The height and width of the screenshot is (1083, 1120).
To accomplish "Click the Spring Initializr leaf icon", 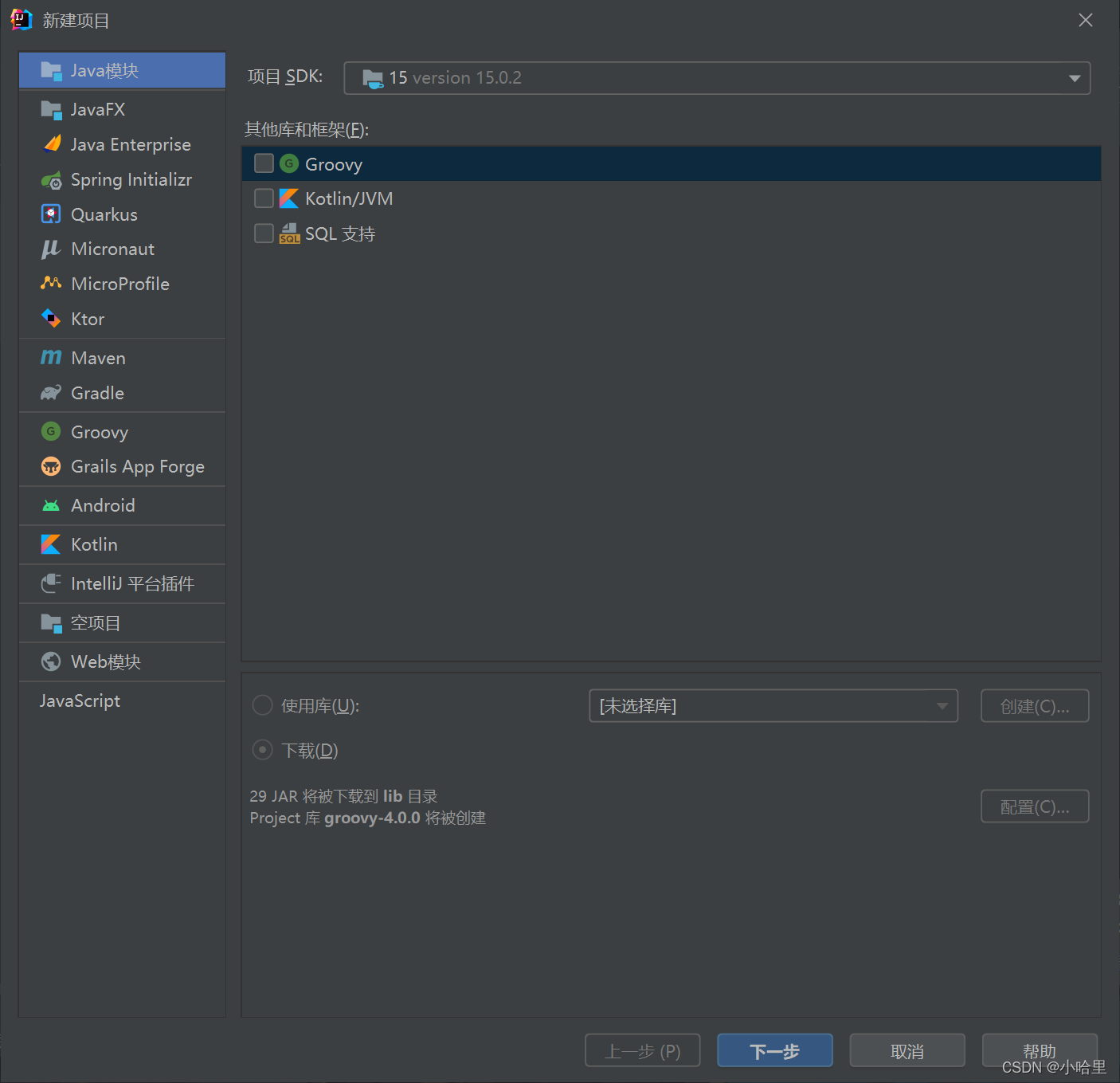I will [x=51, y=180].
